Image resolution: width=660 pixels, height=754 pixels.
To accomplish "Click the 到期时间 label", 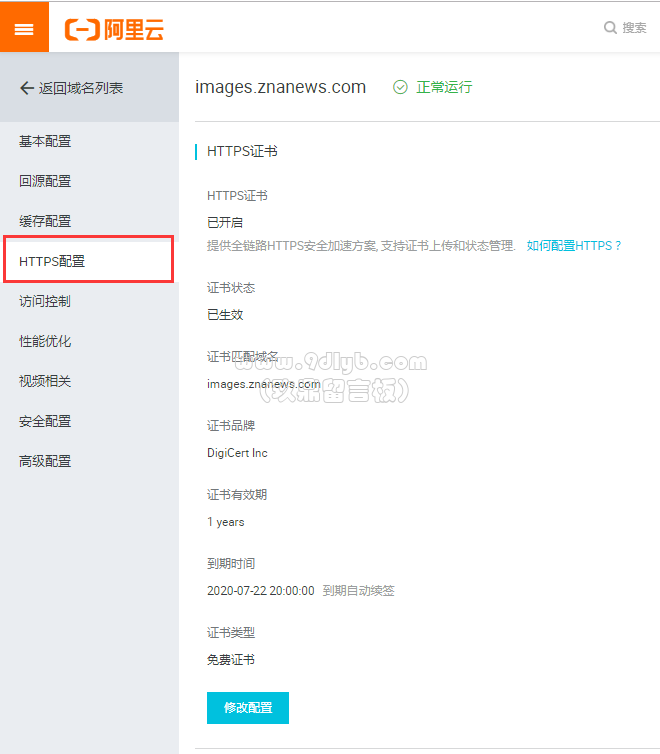I will point(231,564).
